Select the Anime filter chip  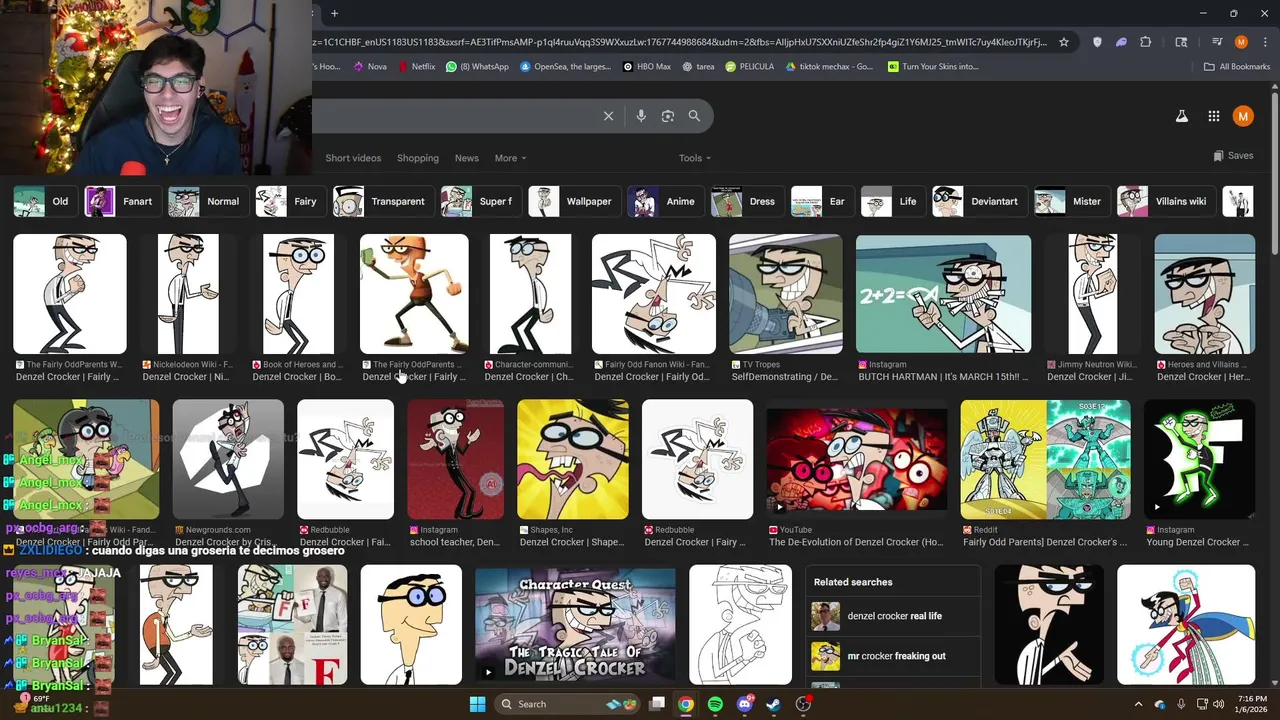(x=664, y=201)
